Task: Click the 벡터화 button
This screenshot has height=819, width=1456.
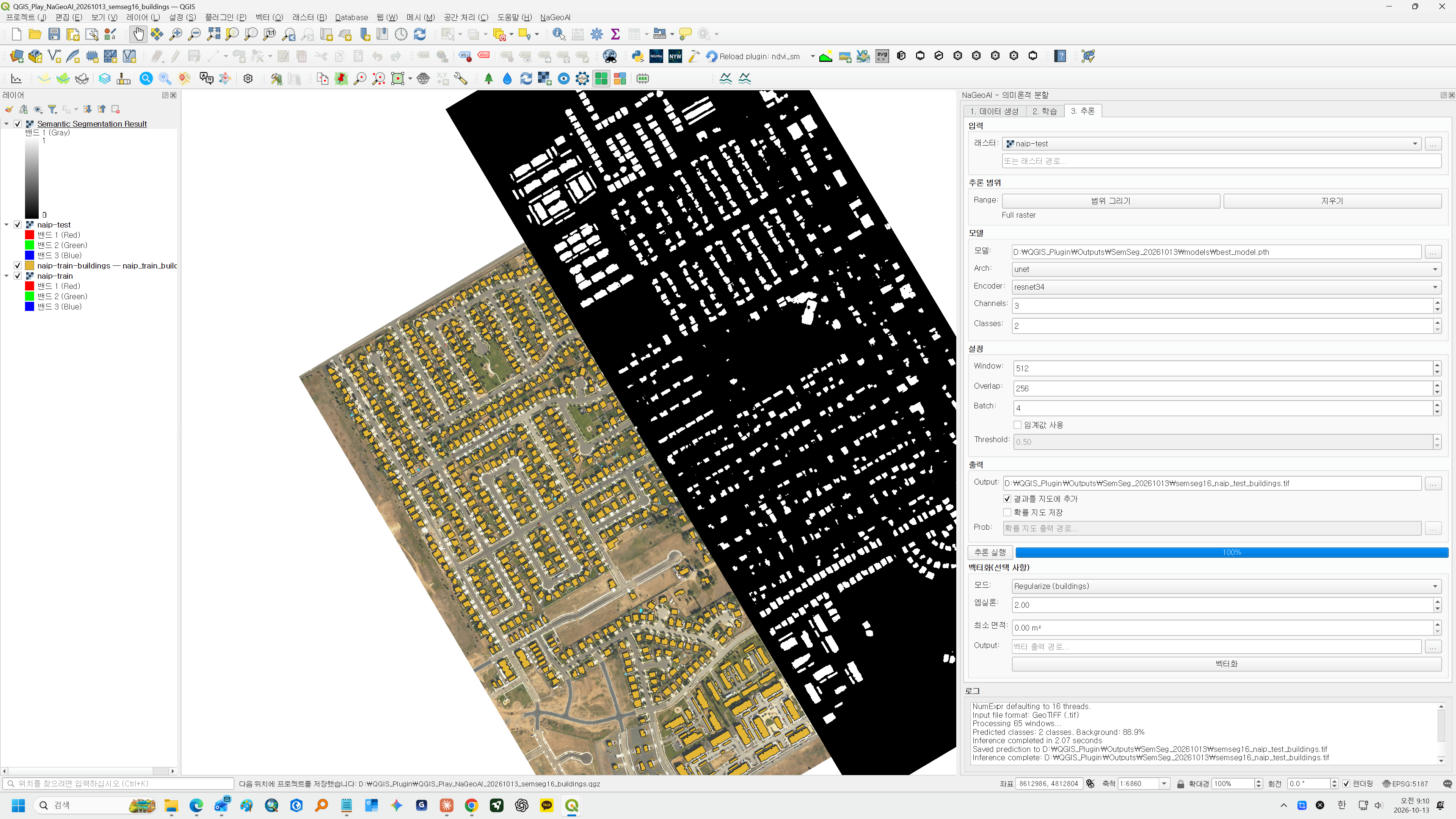Action: (1226, 664)
